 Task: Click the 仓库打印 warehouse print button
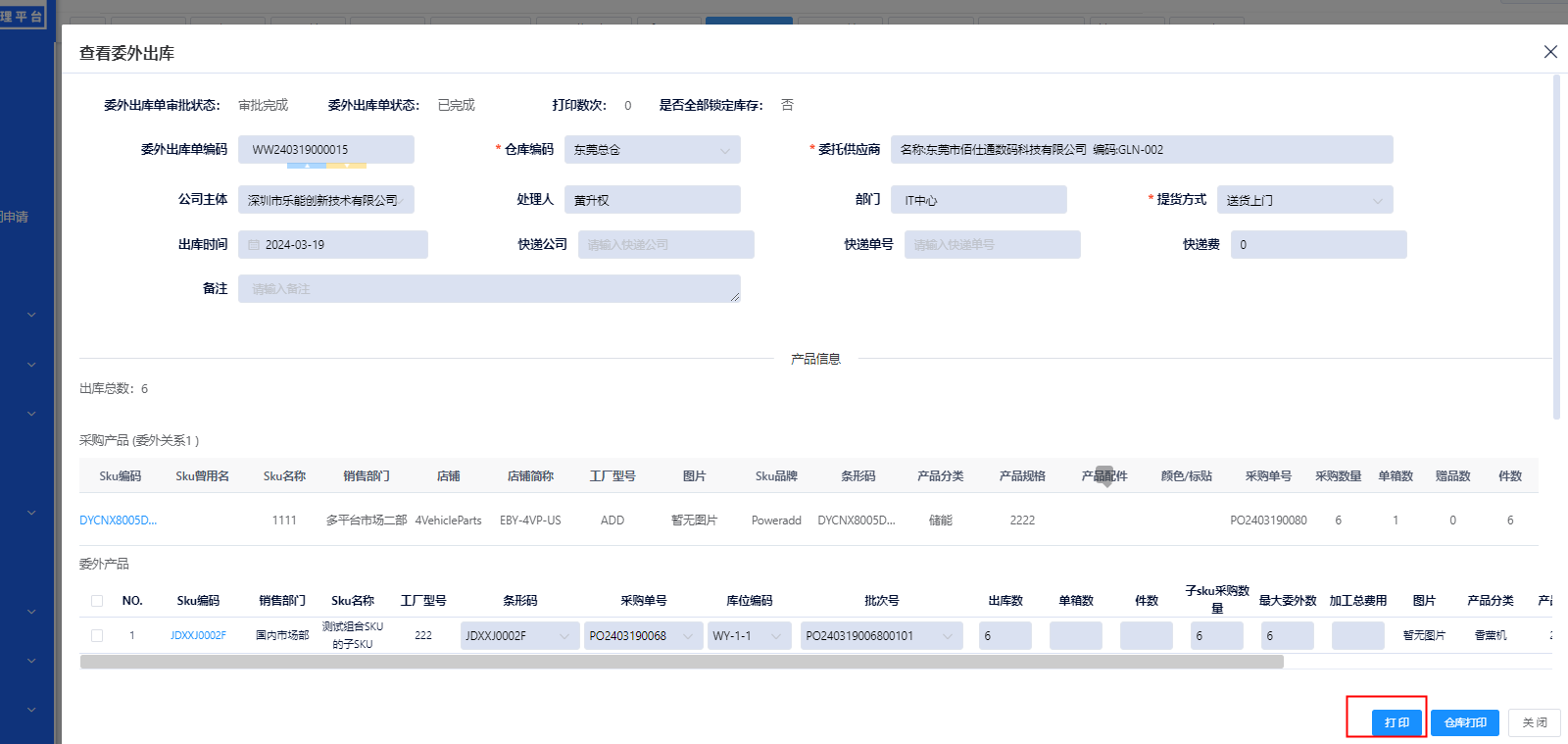pos(1465,722)
